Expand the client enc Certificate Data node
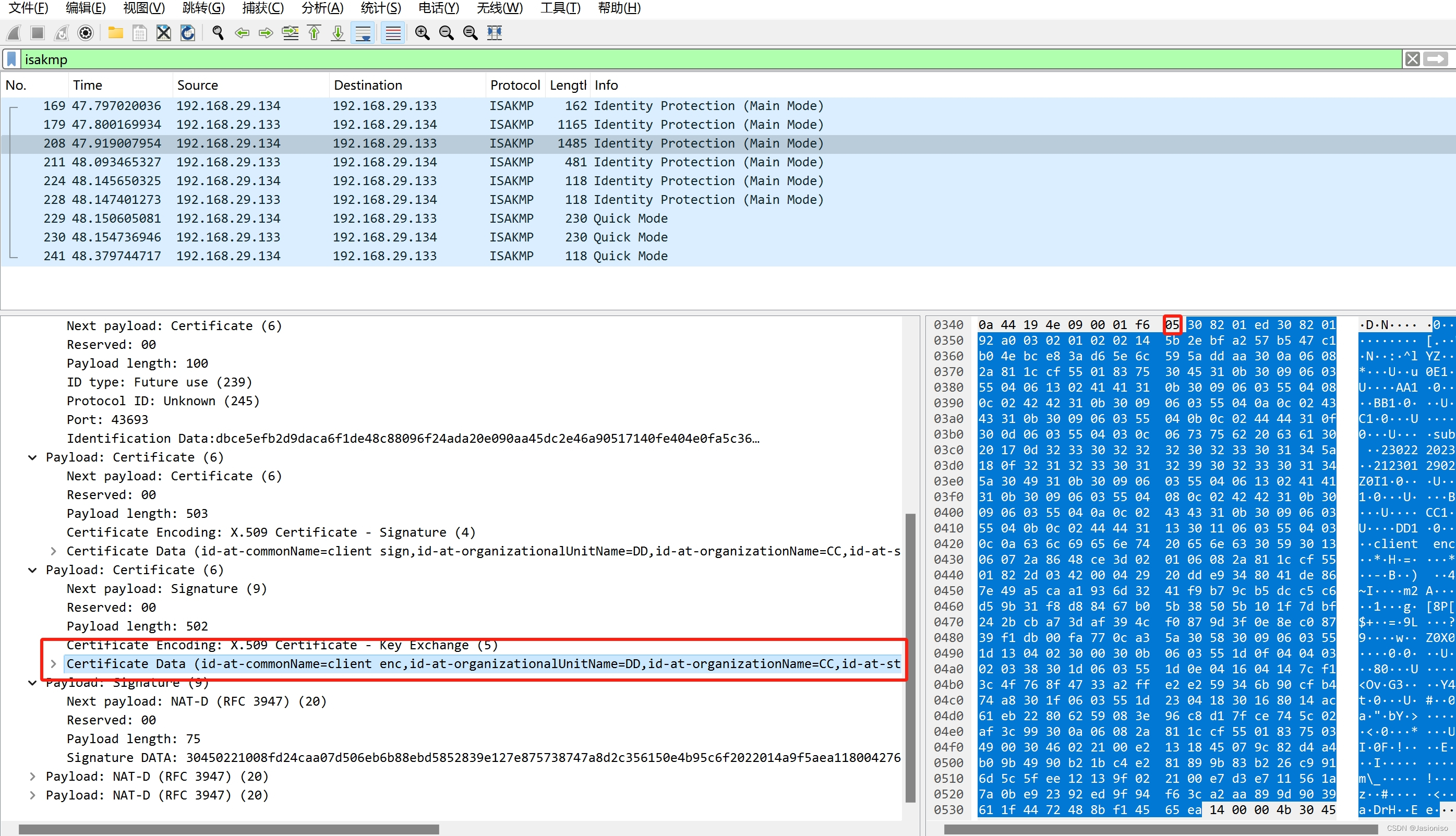Image resolution: width=1456 pixels, height=836 pixels. coord(53,664)
